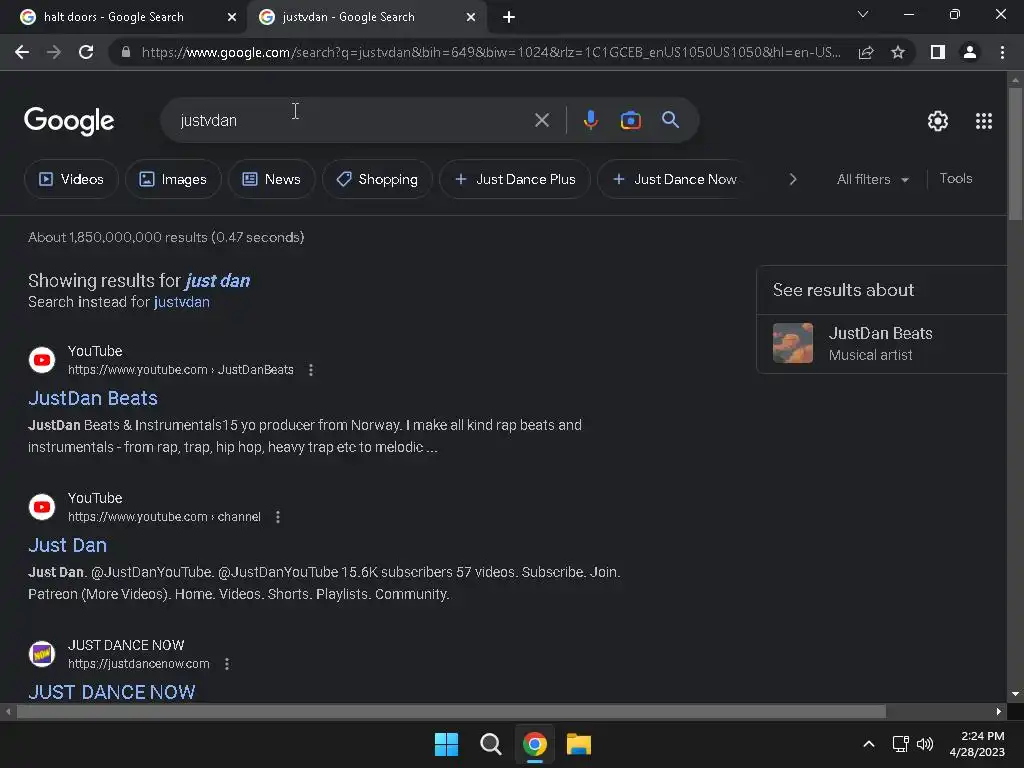Open options for justdancenow.com result
The image size is (1024, 768).
pos(227,664)
